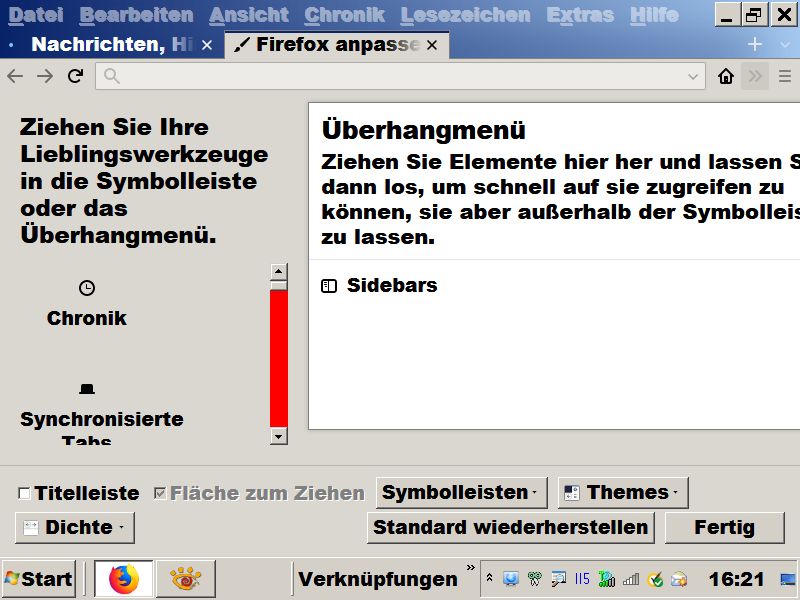Click the Verknüpfungen toolbar label

pyautogui.click(x=378, y=580)
